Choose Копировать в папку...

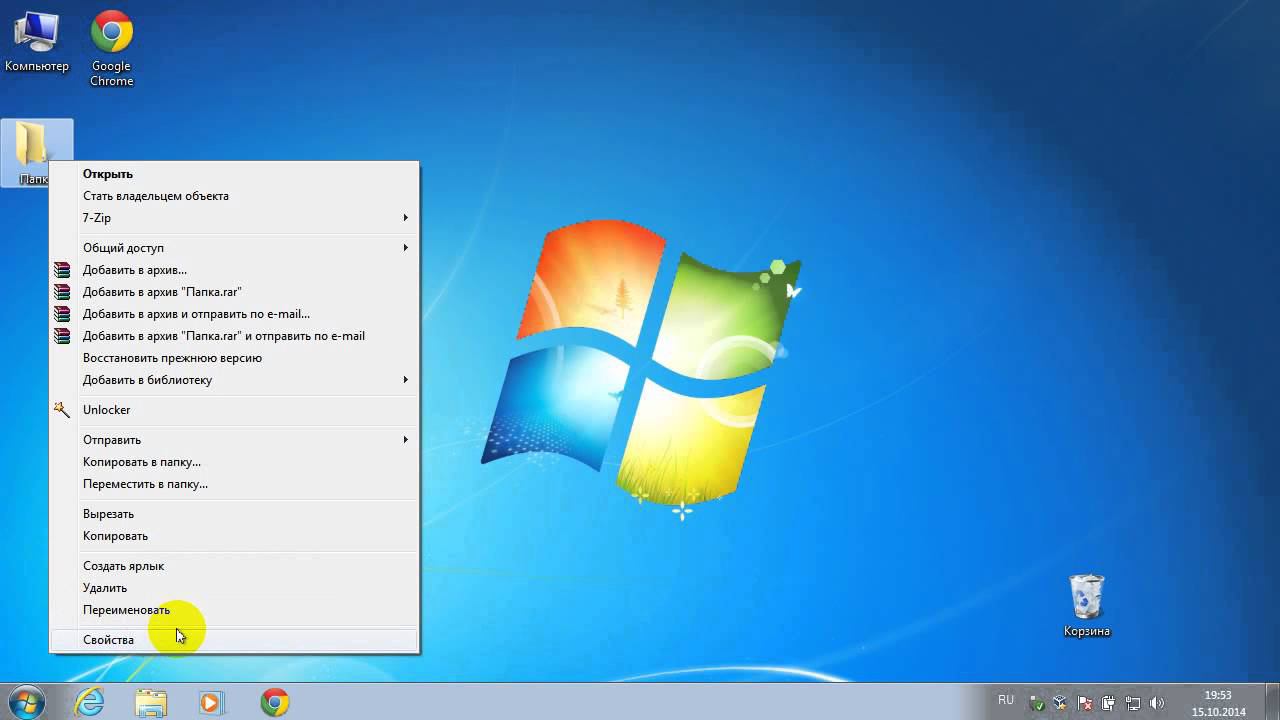point(234,462)
